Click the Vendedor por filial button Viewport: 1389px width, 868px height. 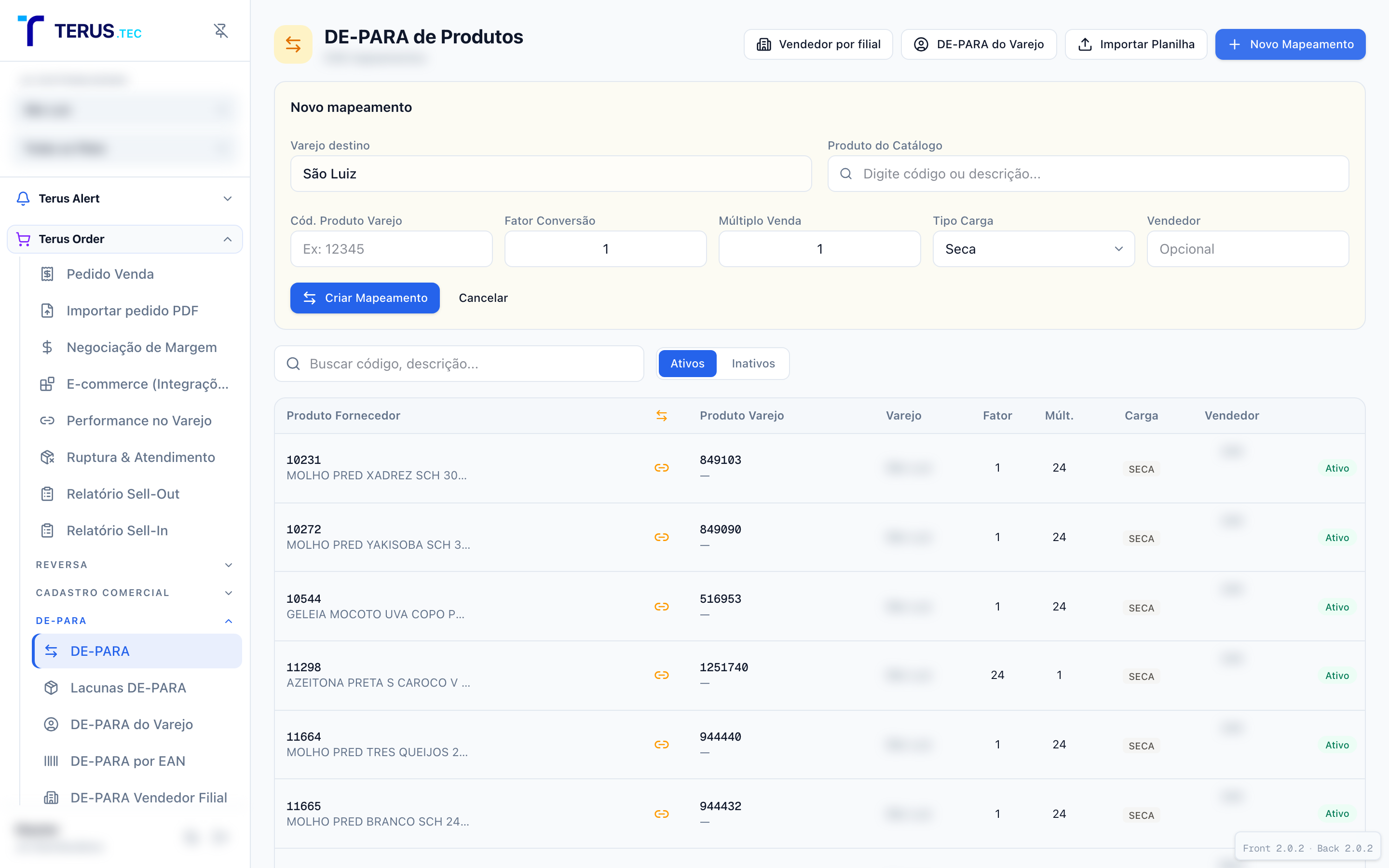[x=818, y=44]
